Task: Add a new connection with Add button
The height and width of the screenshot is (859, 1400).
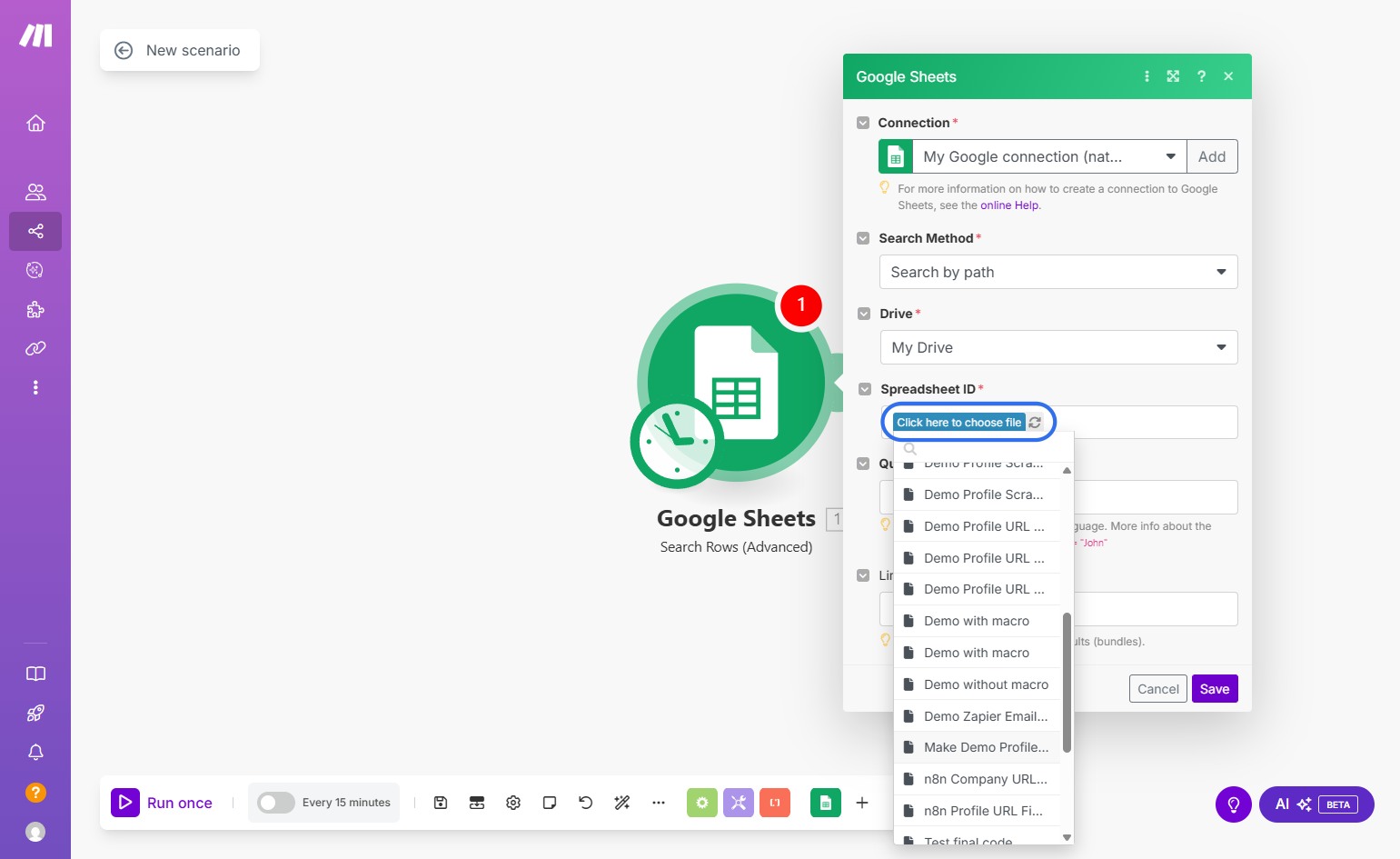Action: [1212, 156]
